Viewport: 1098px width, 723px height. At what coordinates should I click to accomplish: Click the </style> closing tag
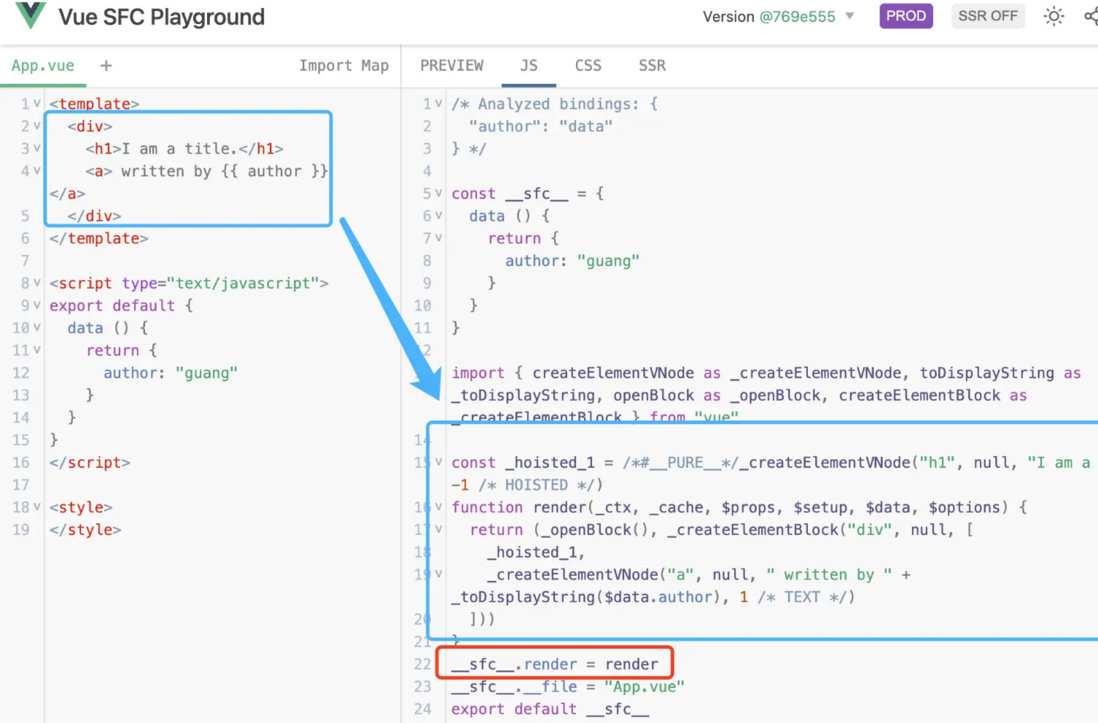[85, 530]
